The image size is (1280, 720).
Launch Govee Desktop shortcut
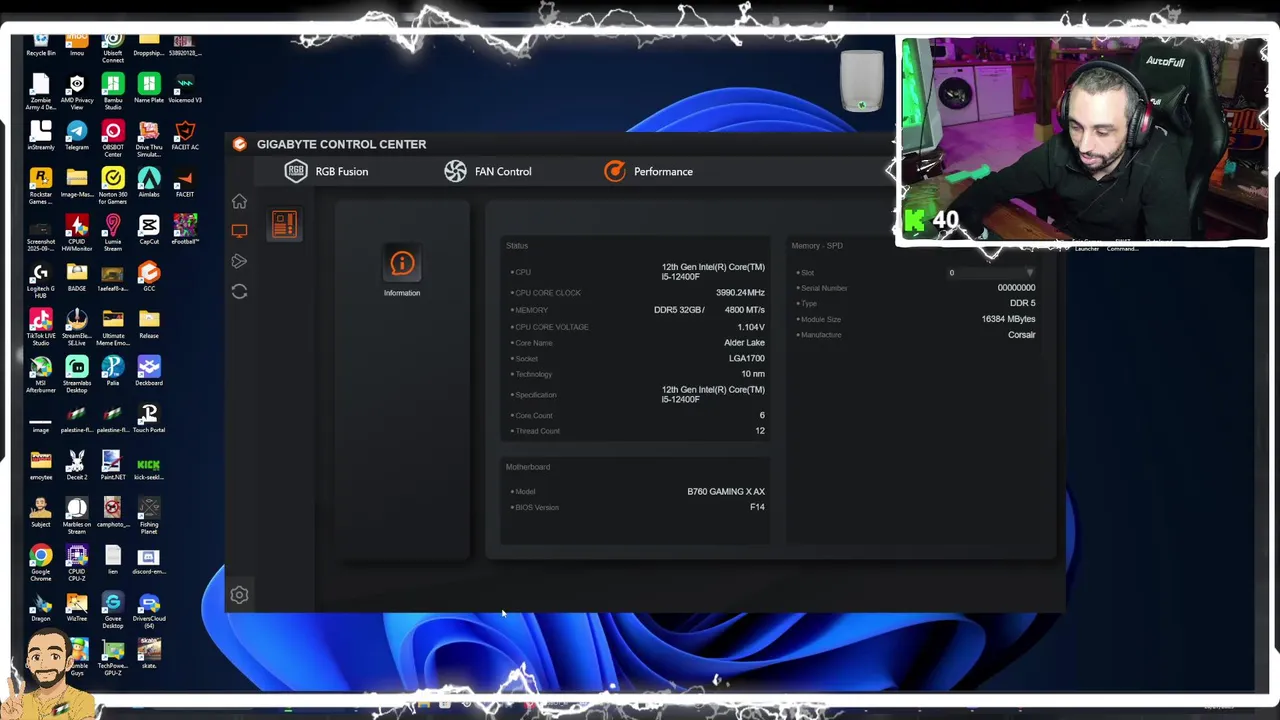pos(113,609)
